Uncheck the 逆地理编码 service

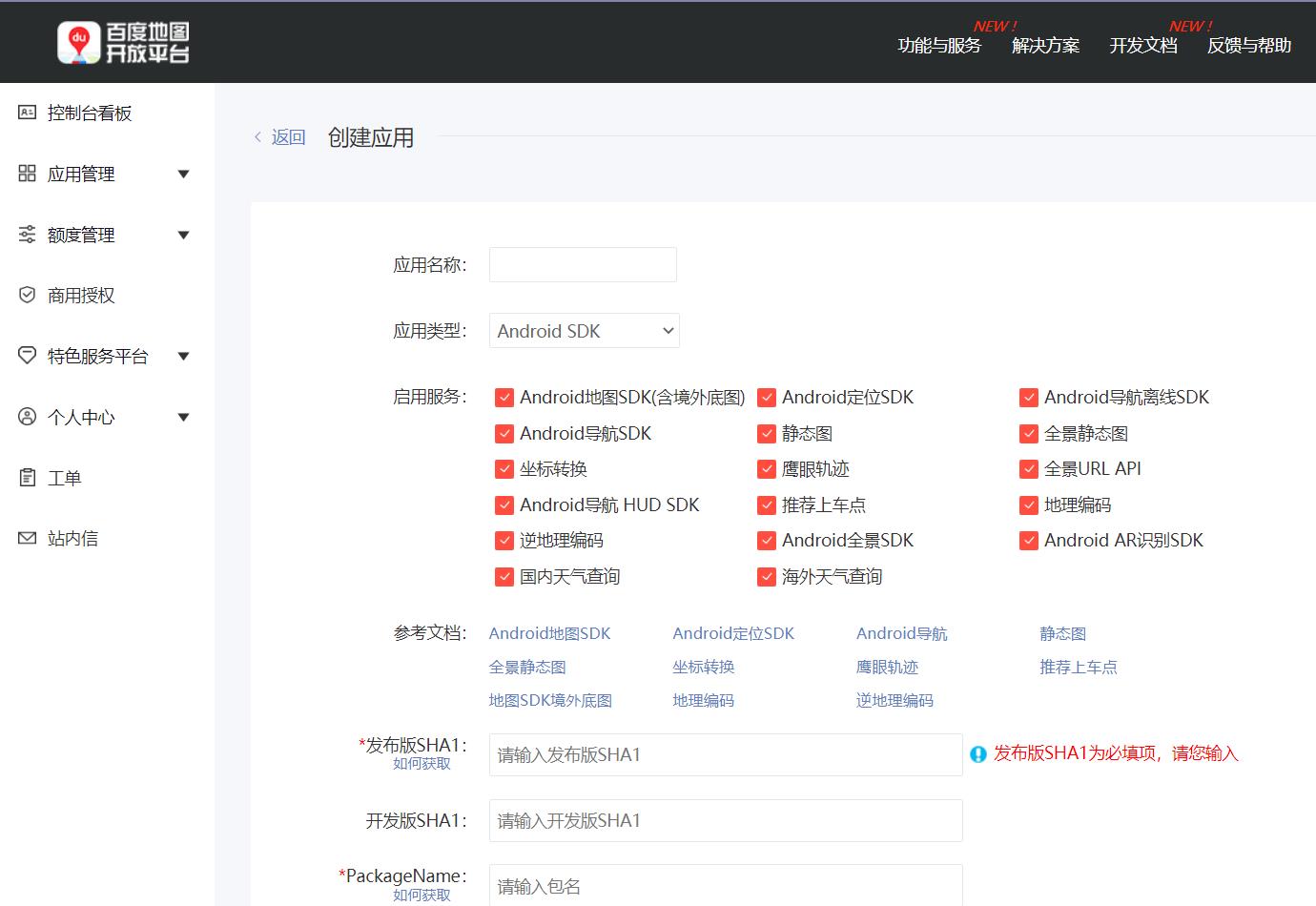[504, 541]
